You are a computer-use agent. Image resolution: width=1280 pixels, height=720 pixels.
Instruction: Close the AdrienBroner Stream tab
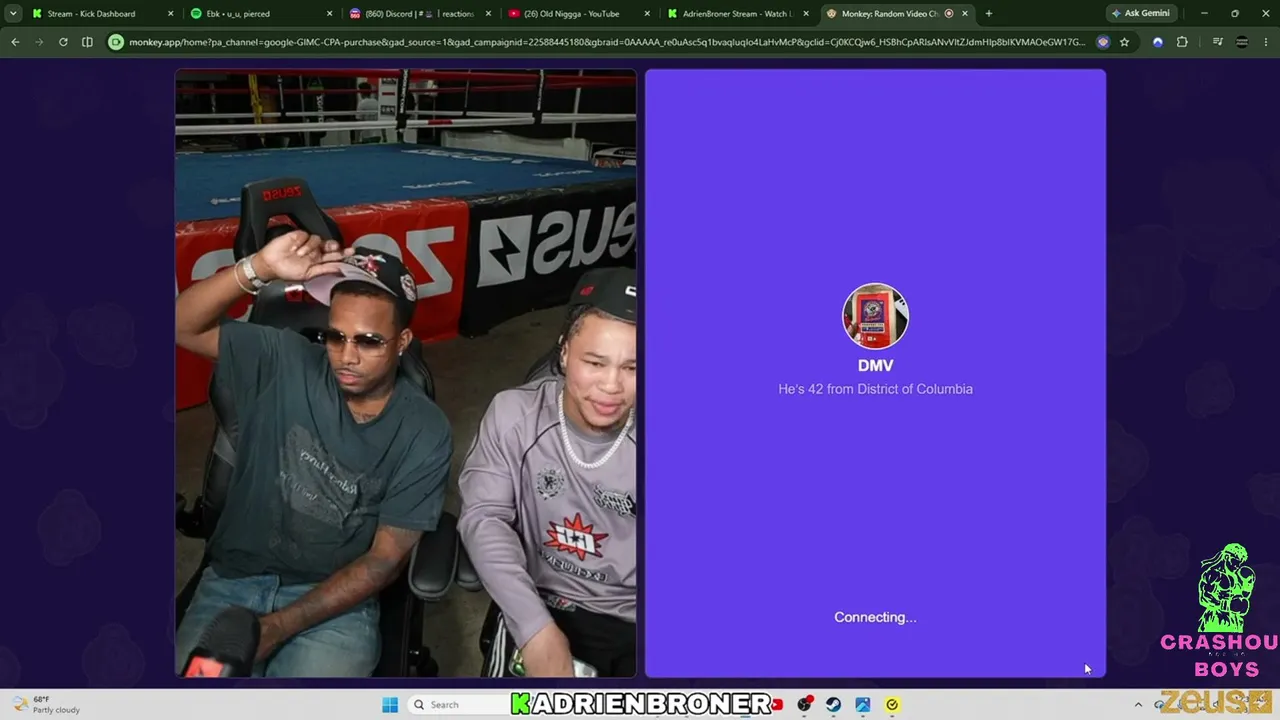click(806, 14)
